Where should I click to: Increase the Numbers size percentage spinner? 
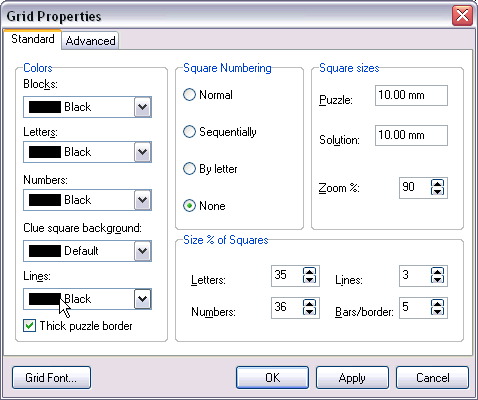click(x=309, y=304)
